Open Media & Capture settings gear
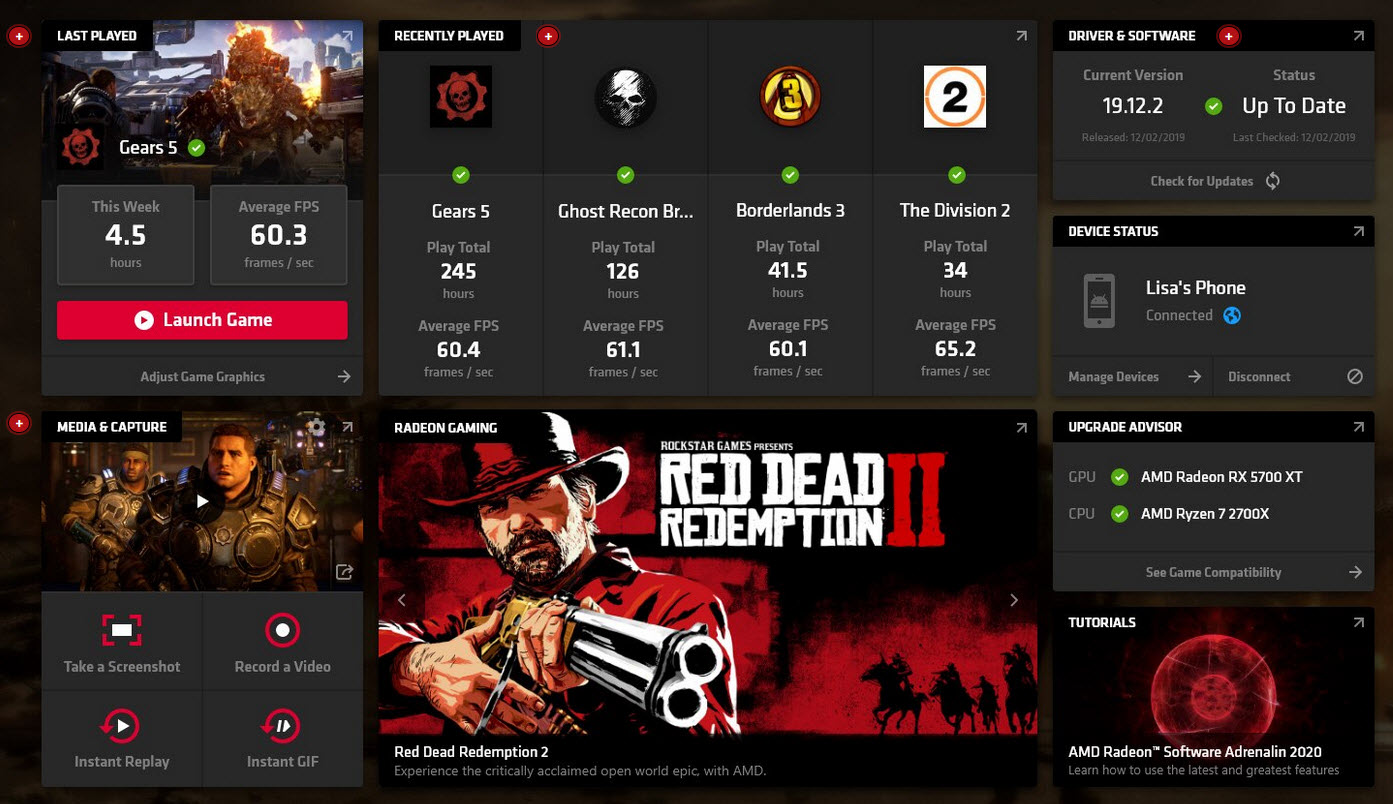 coord(317,427)
